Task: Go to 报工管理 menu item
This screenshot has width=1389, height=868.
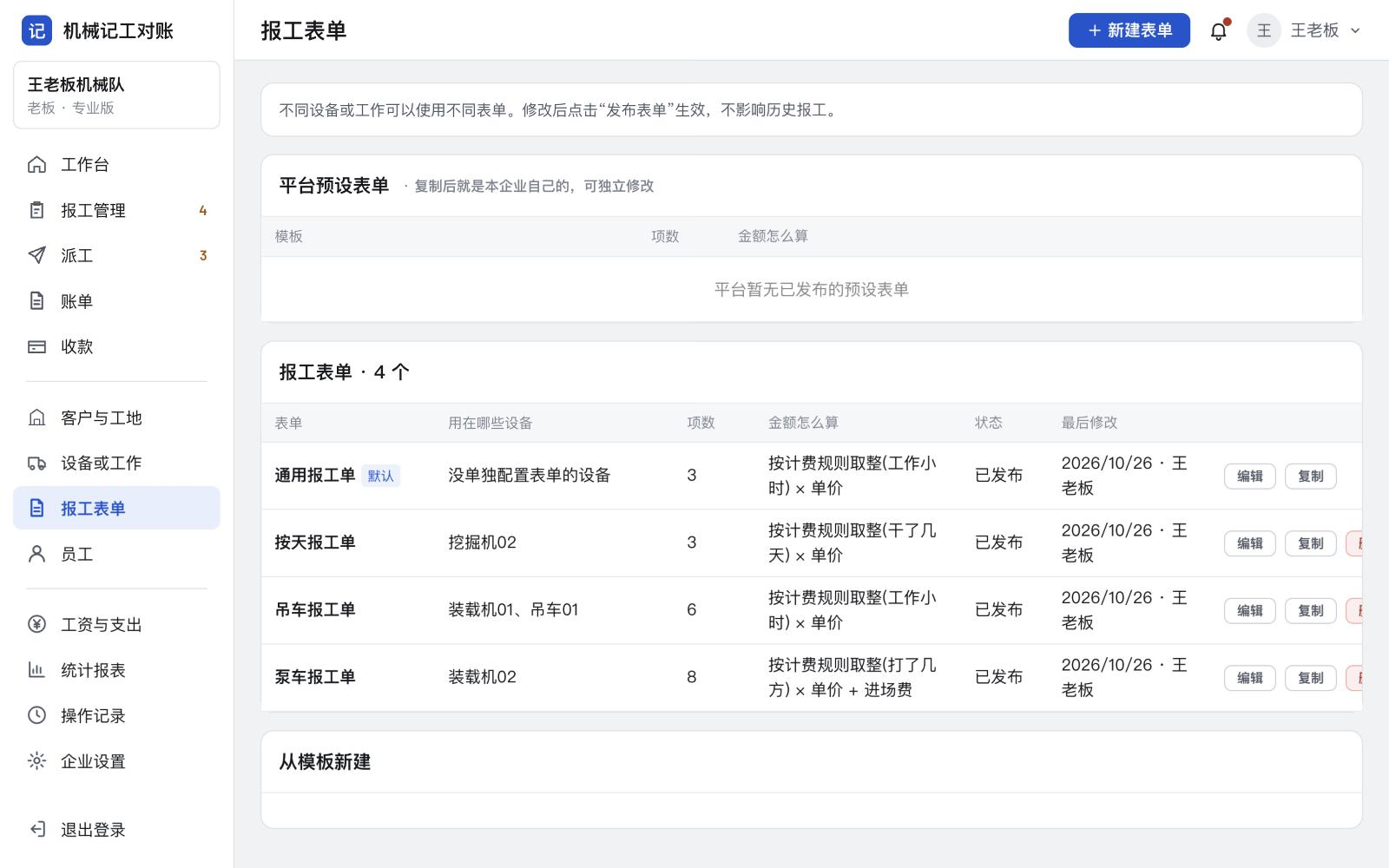Action: [116, 210]
